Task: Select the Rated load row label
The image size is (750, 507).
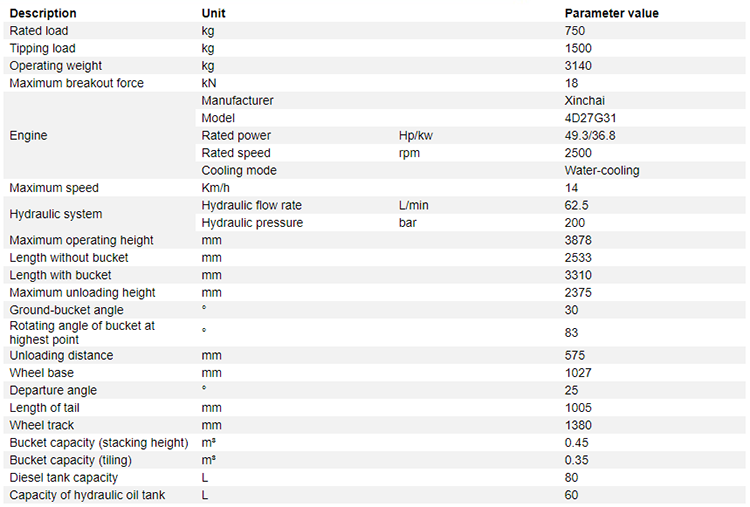Action: pyautogui.click(x=39, y=31)
